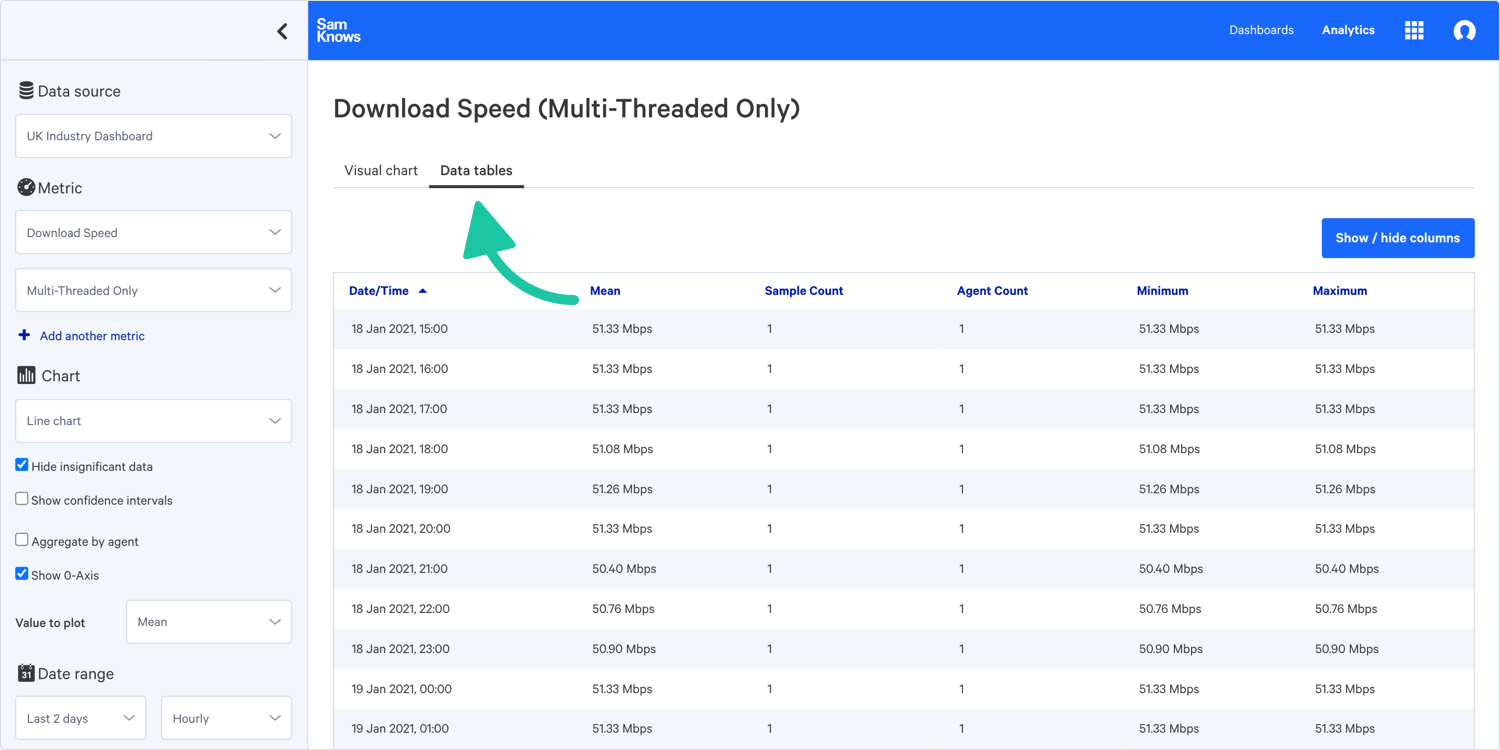This screenshot has height=750, width=1500.
Task: Enable Show confidence intervals
Action: (x=22, y=499)
